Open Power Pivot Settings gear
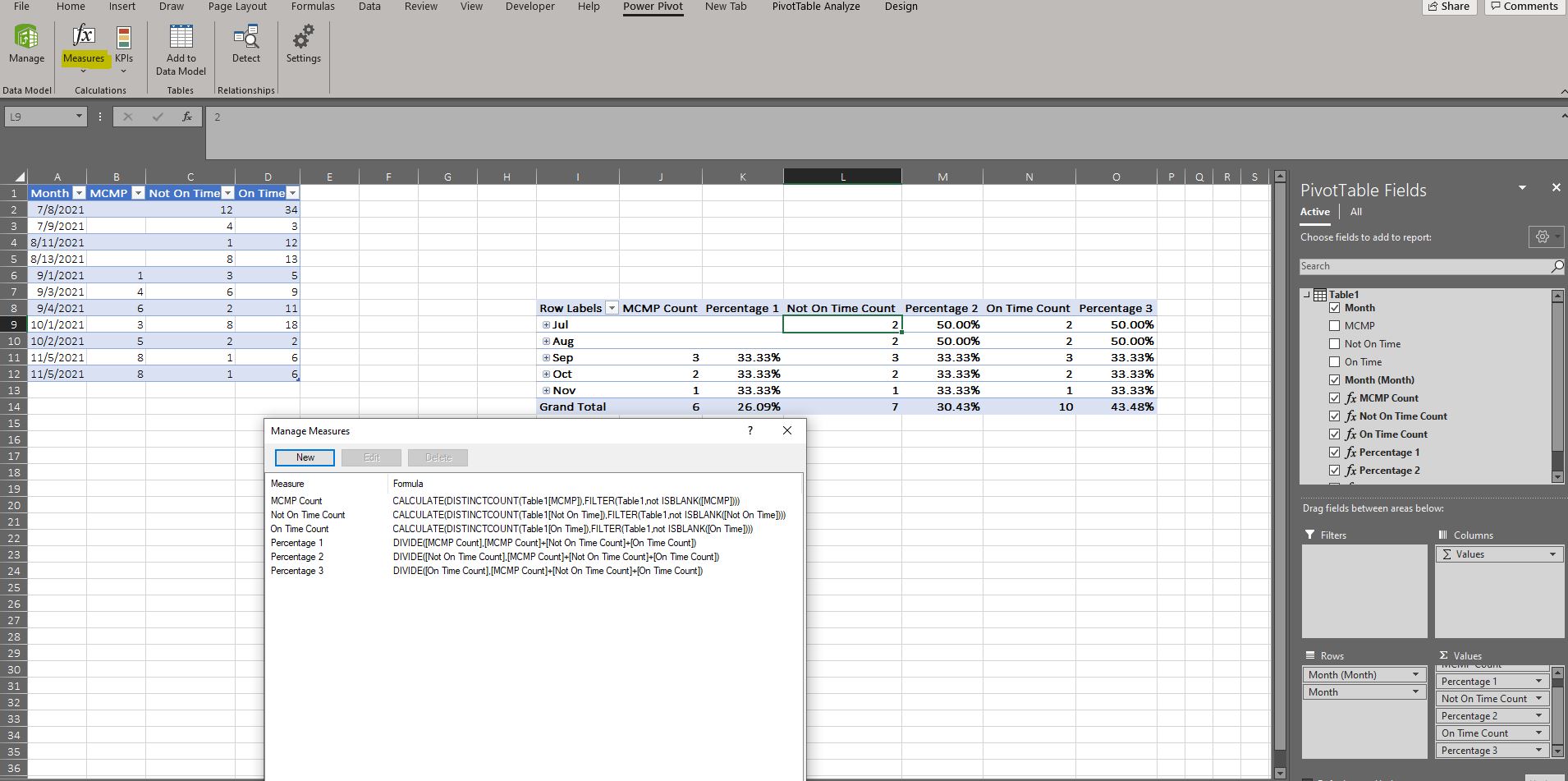The width and height of the screenshot is (1568, 781). click(x=303, y=37)
